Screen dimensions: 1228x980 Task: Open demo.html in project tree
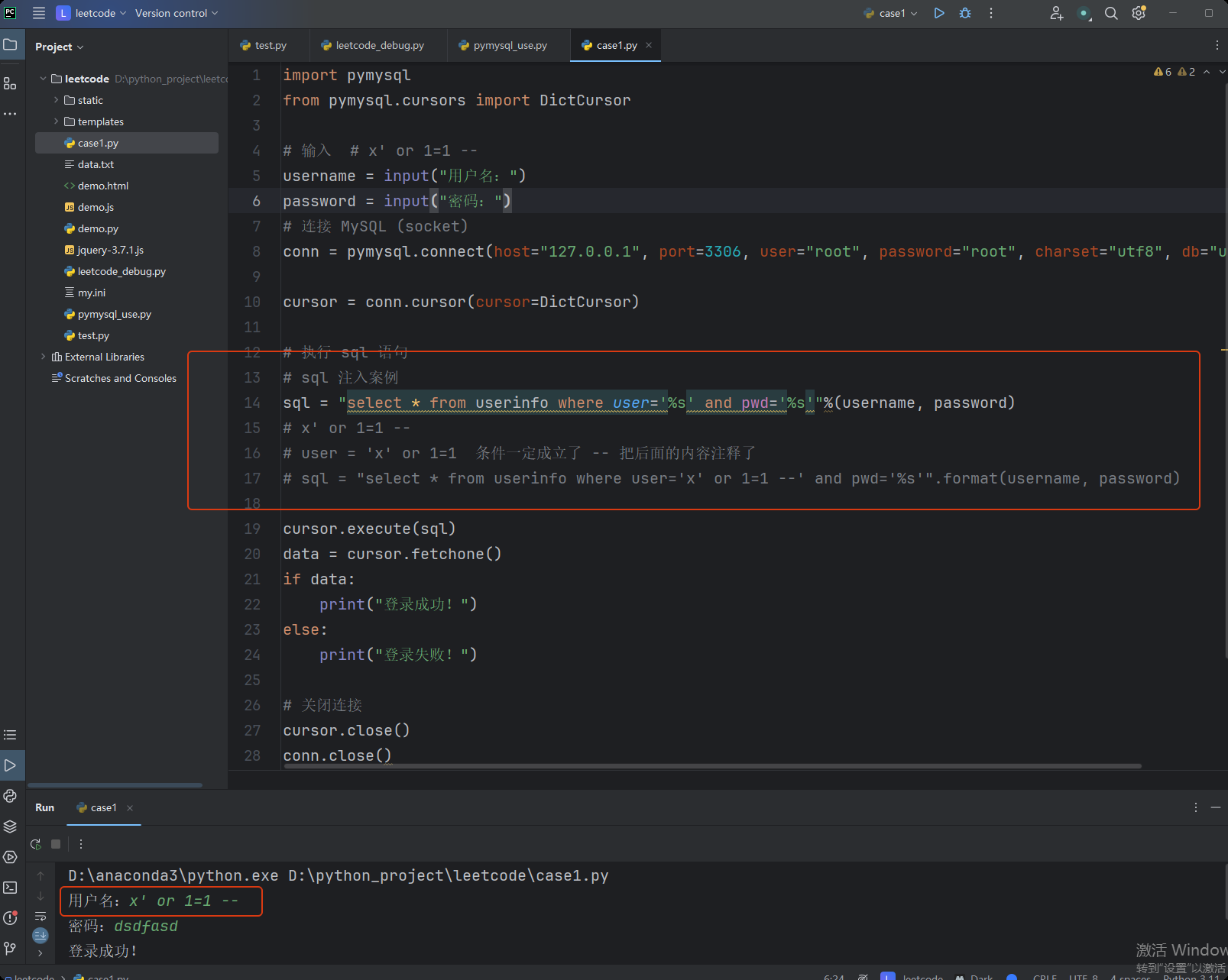[x=102, y=186]
